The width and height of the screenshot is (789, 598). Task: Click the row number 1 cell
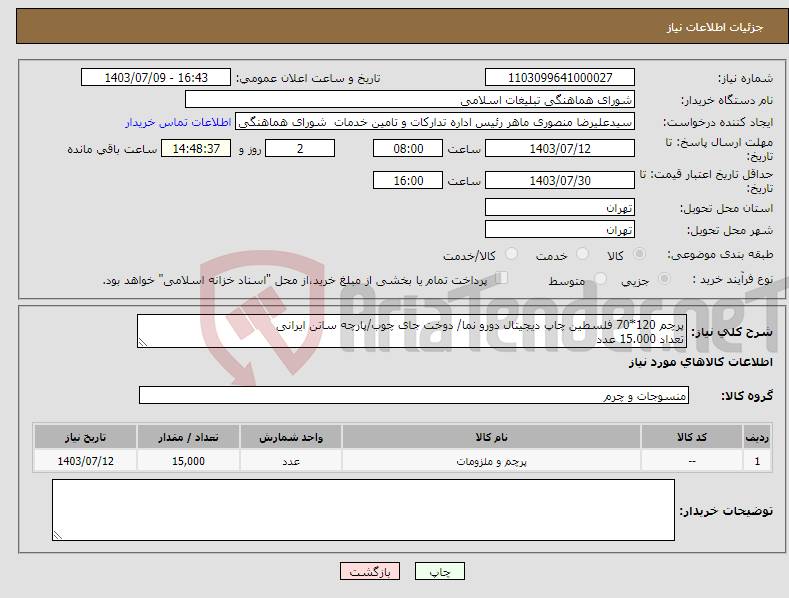757,461
